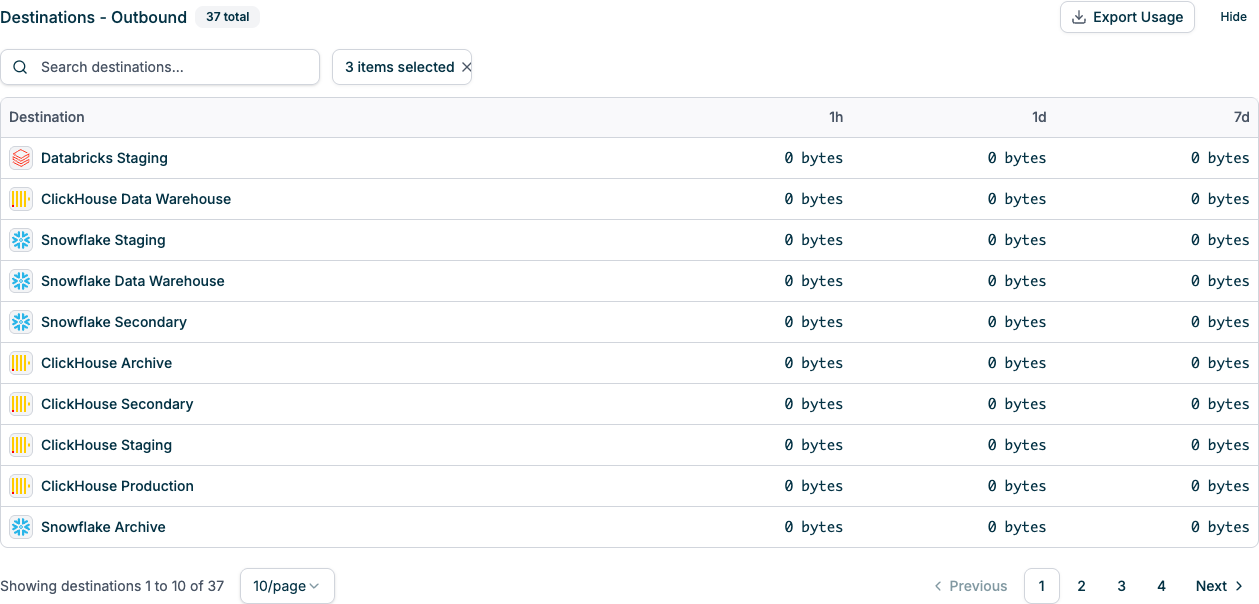The height and width of the screenshot is (604, 1259).
Task: Open the 10/page page size dropdown
Action: [287, 586]
